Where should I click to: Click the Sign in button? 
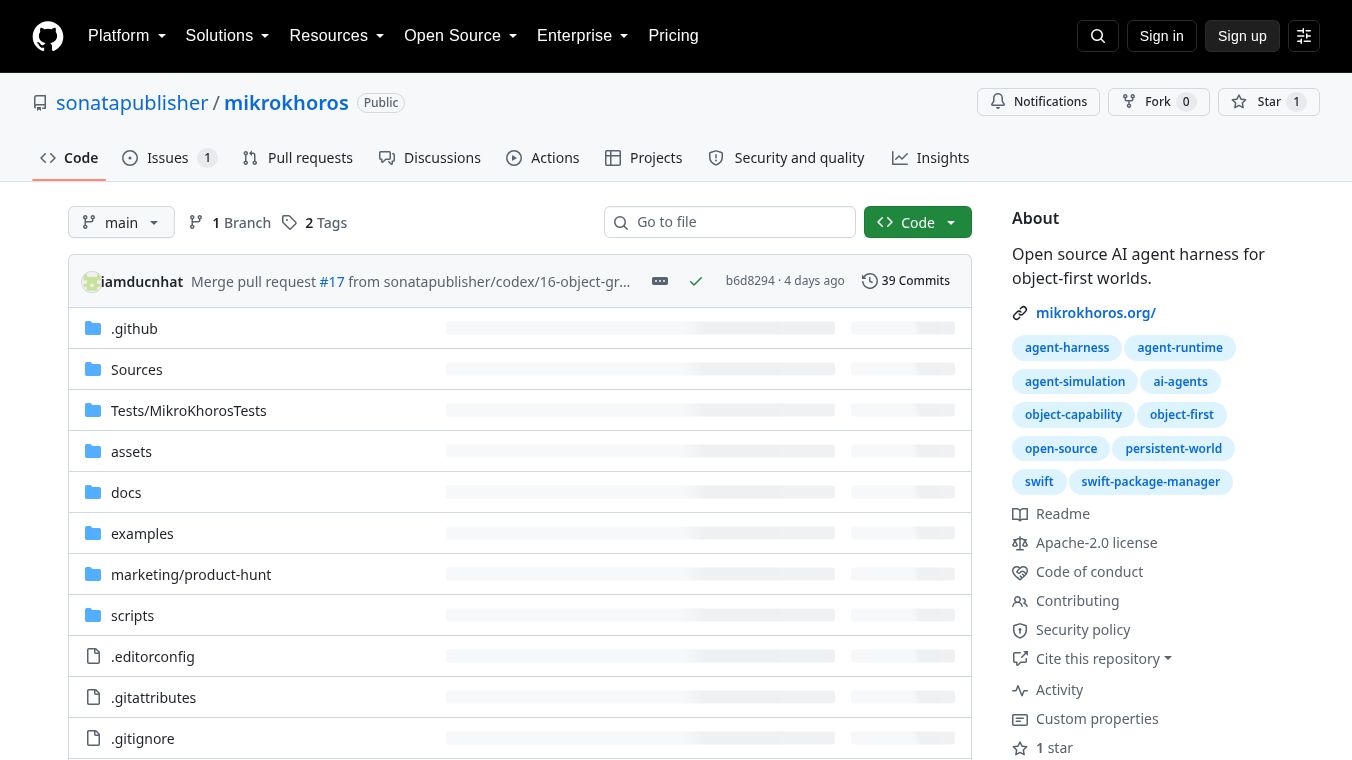(1161, 36)
